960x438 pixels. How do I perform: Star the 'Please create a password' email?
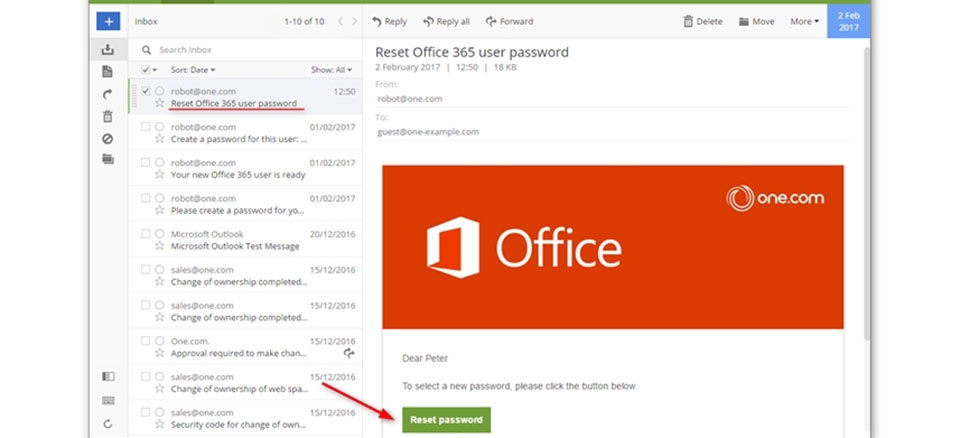point(160,210)
